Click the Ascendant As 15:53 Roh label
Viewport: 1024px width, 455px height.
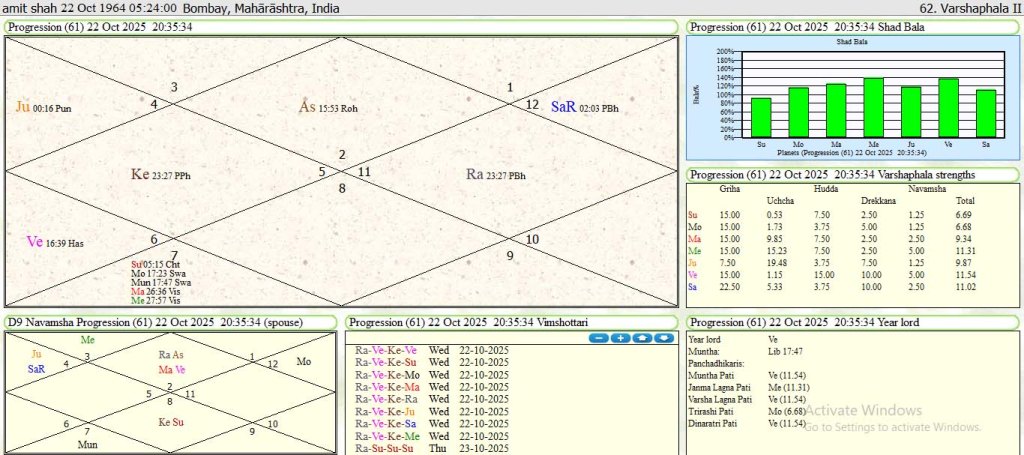(328, 107)
